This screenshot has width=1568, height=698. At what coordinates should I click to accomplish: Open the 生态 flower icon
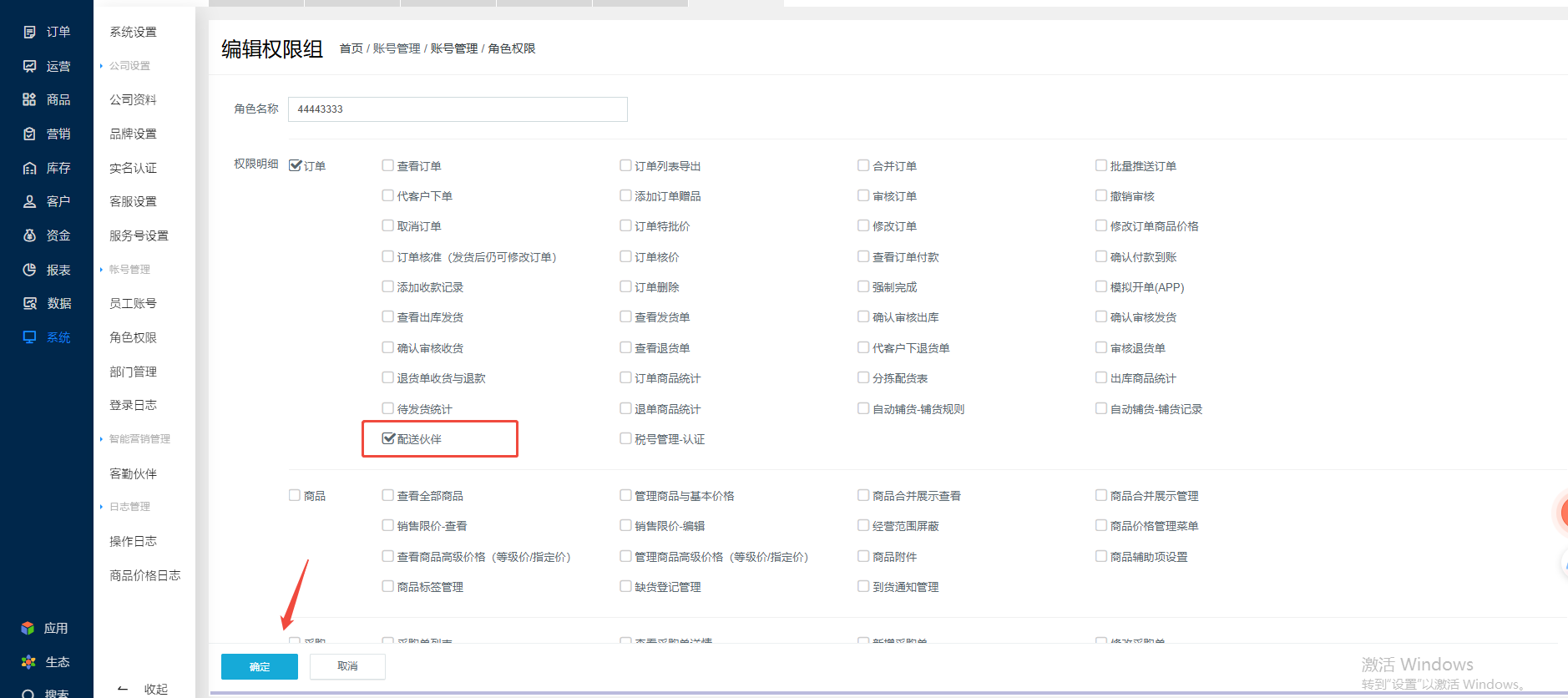(28, 662)
